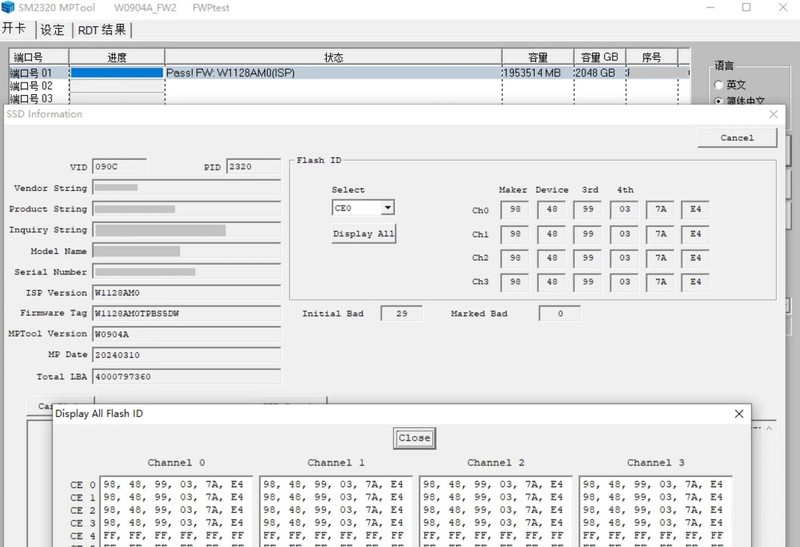This screenshot has height=547, width=800.
Task: Click the VID input field
Action: pos(119,167)
